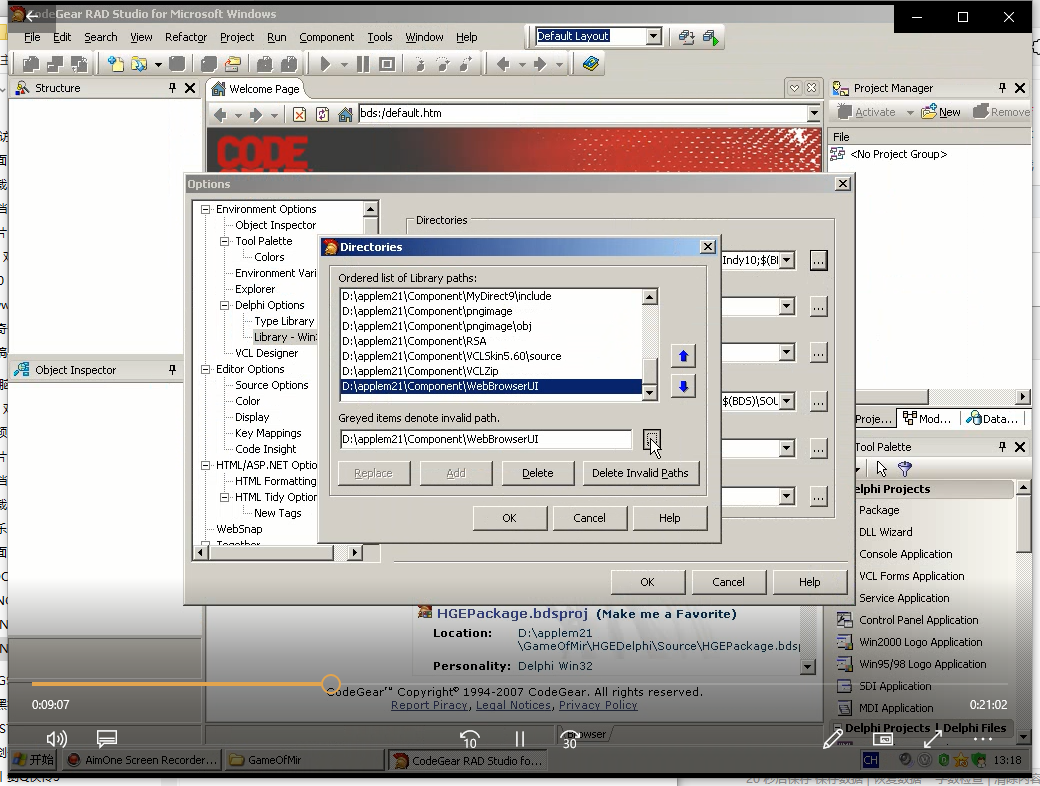1040x786 pixels.
Task: Collapse Editor Options tree node
Action: tap(206, 369)
